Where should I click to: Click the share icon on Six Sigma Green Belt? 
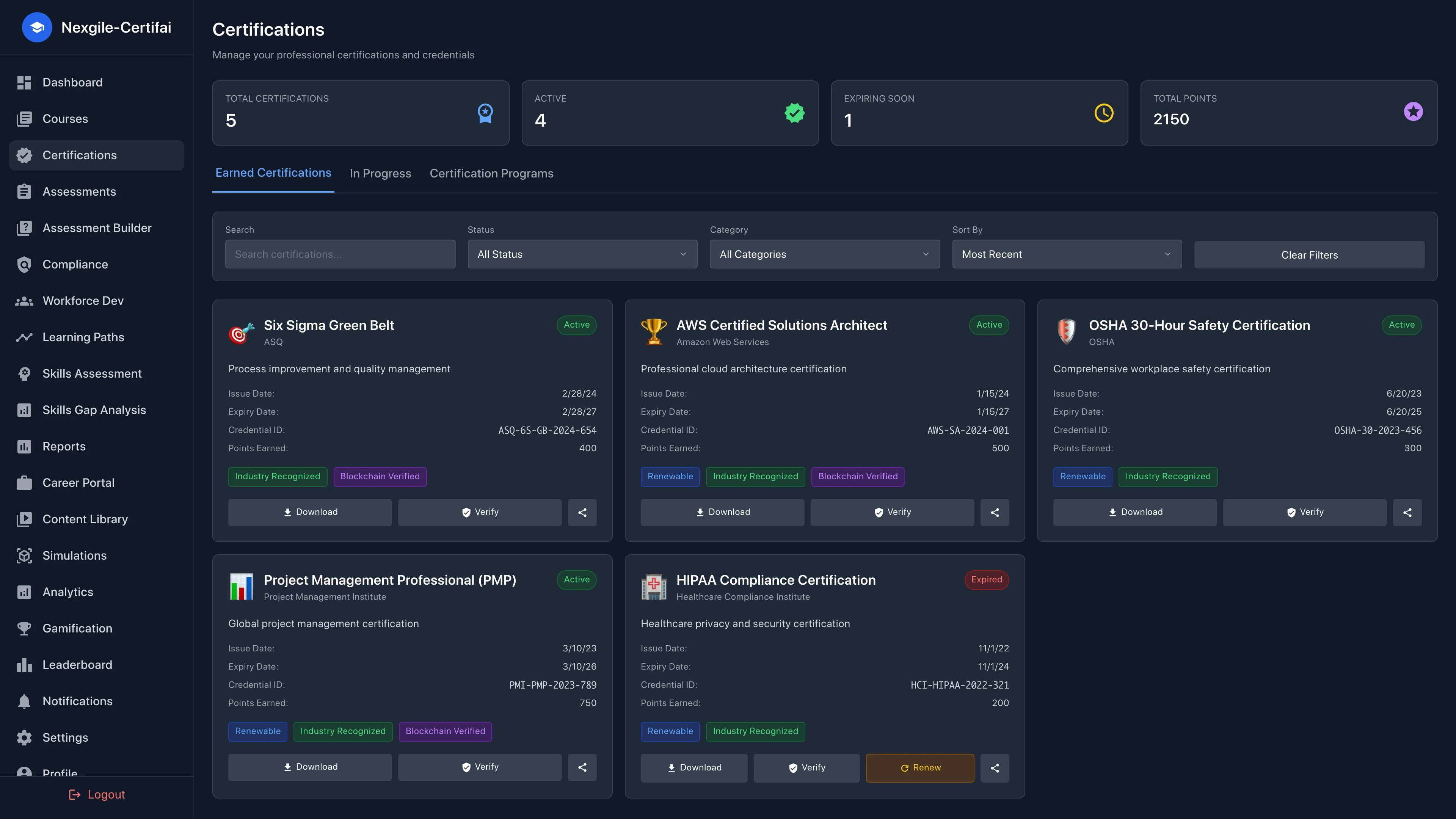coord(582,512)
